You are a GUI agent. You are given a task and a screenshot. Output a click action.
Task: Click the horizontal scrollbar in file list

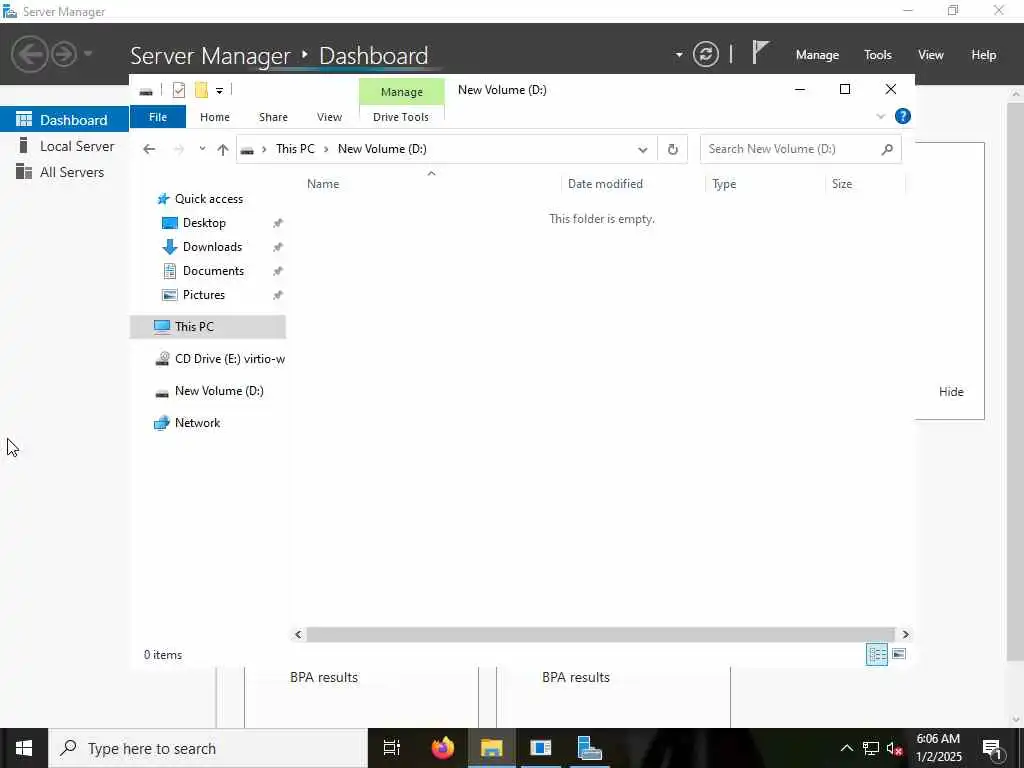point(600,634)
